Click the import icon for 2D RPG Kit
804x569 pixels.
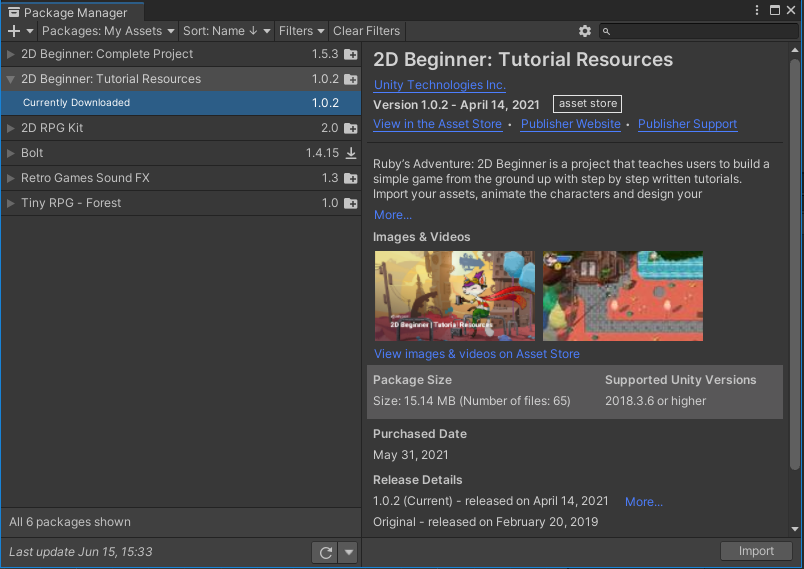click(350, 129)
